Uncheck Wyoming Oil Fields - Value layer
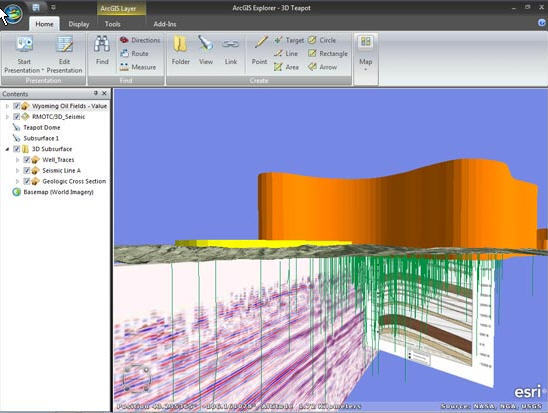 pyautogui.click(x=16, y=106)
